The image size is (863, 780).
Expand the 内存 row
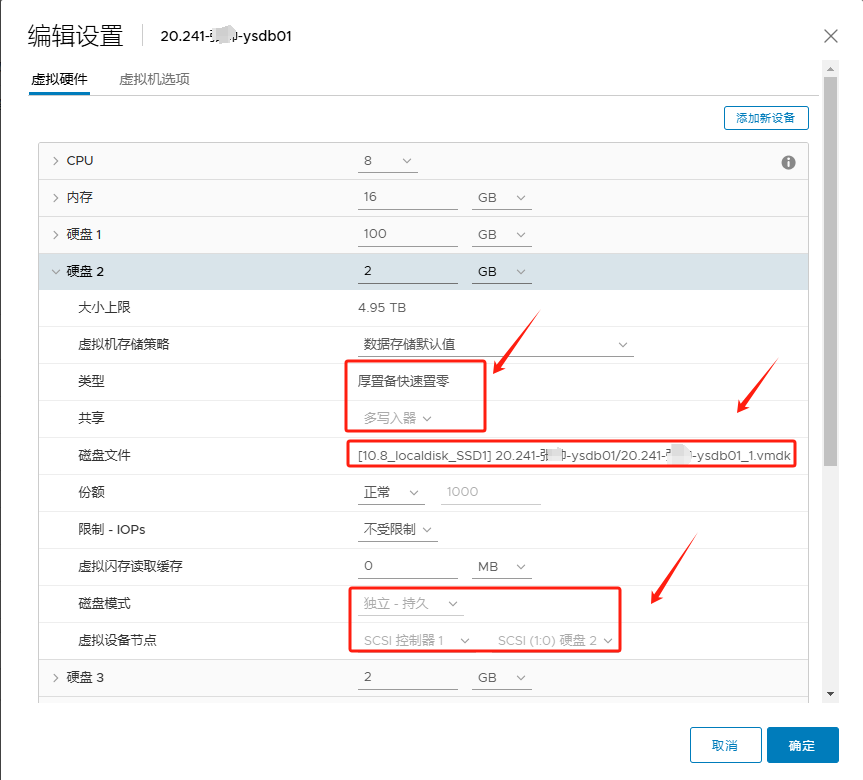pos(56,198)
